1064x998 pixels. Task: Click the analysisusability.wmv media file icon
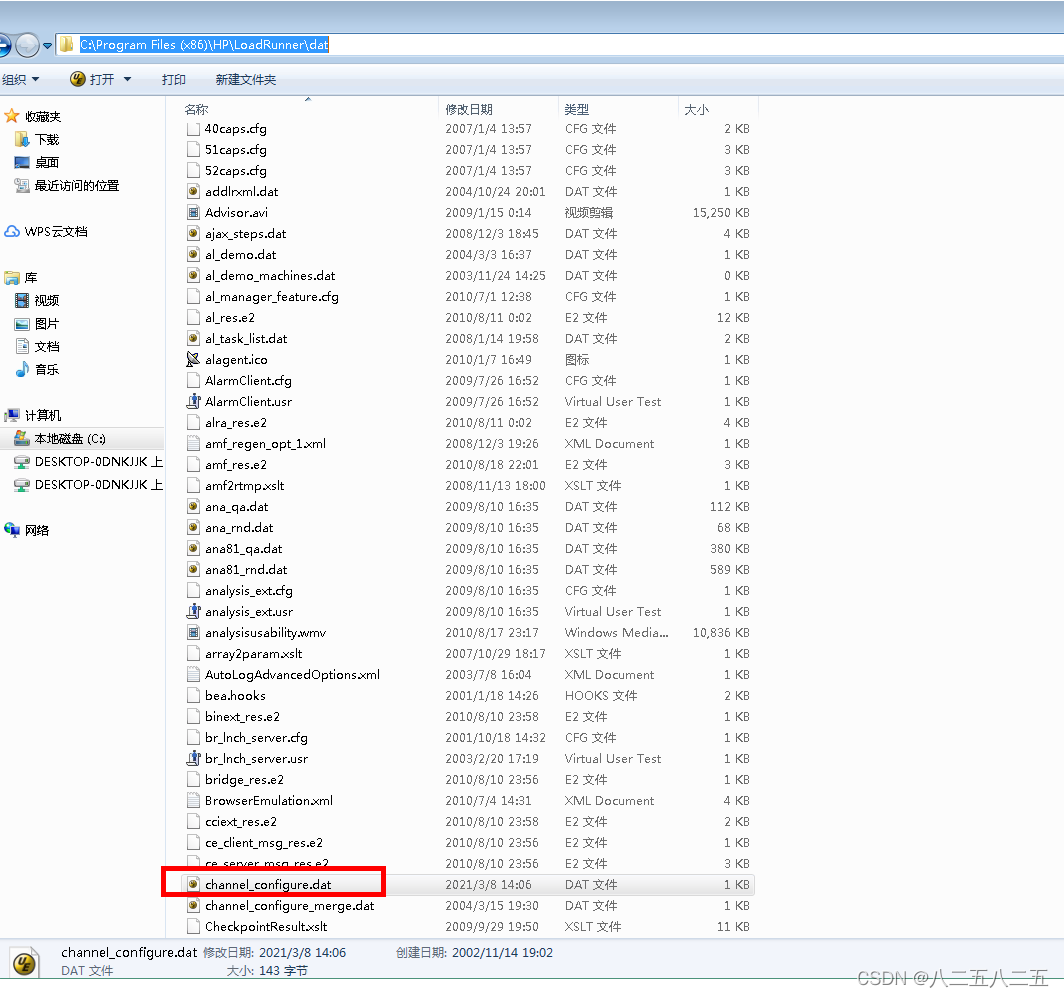pos(194,633)
